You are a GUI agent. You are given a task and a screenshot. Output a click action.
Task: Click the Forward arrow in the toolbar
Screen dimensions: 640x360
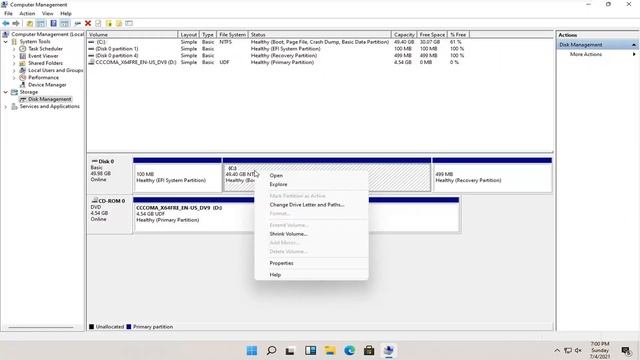click(16, 24)
